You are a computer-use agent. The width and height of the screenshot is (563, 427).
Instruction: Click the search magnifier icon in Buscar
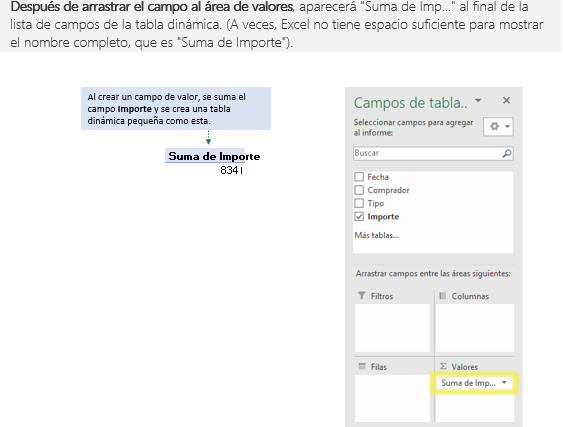pos(507,153)
